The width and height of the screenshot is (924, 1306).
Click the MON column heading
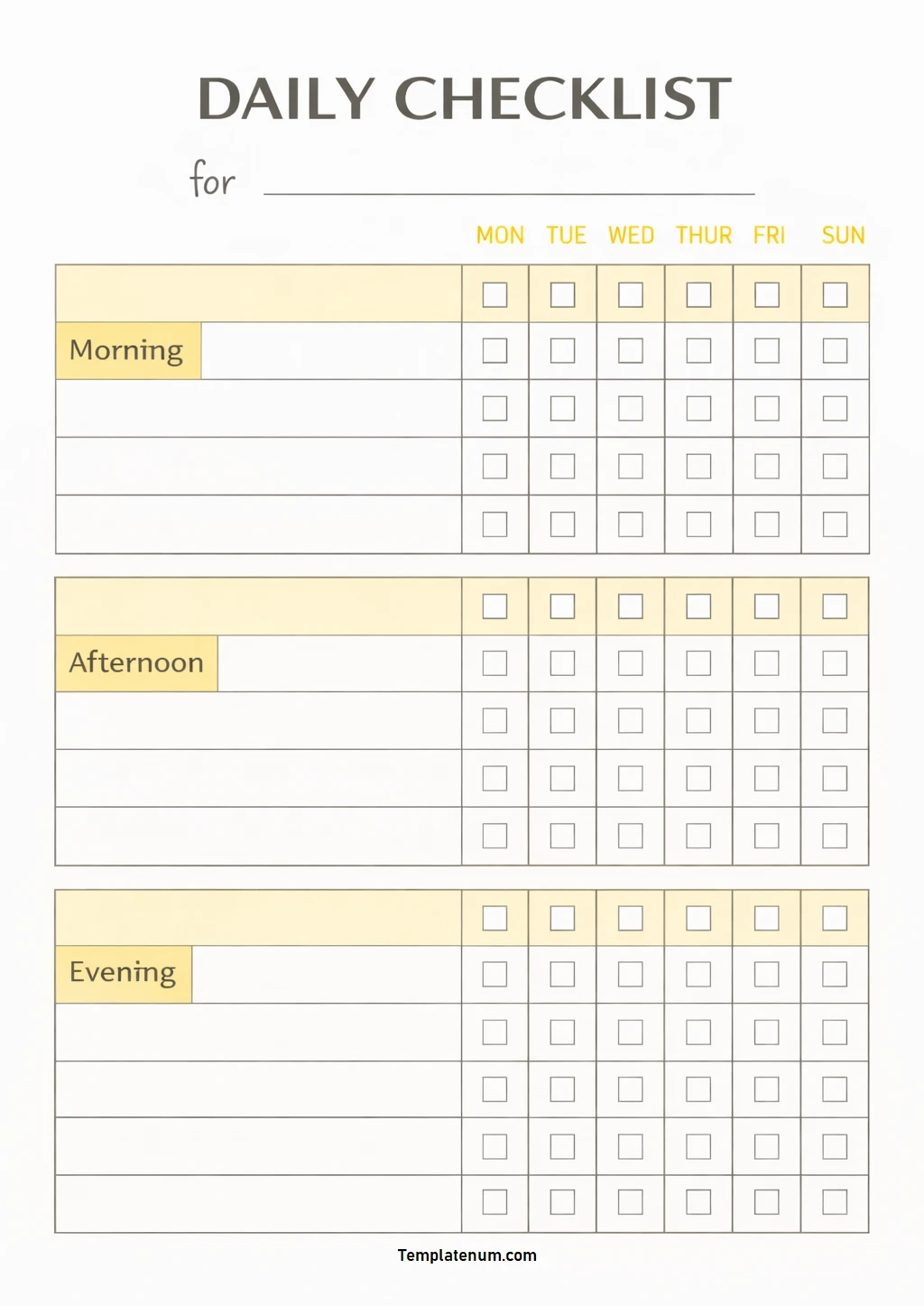500,236
